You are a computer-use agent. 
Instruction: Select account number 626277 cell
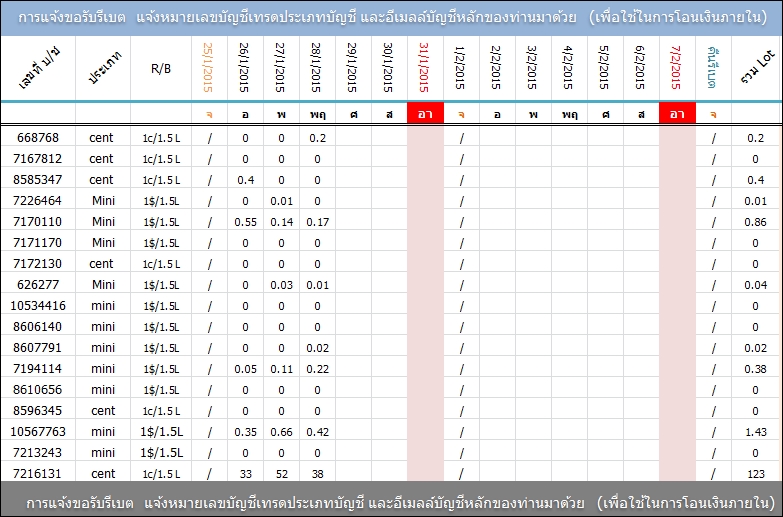[38, 284]
